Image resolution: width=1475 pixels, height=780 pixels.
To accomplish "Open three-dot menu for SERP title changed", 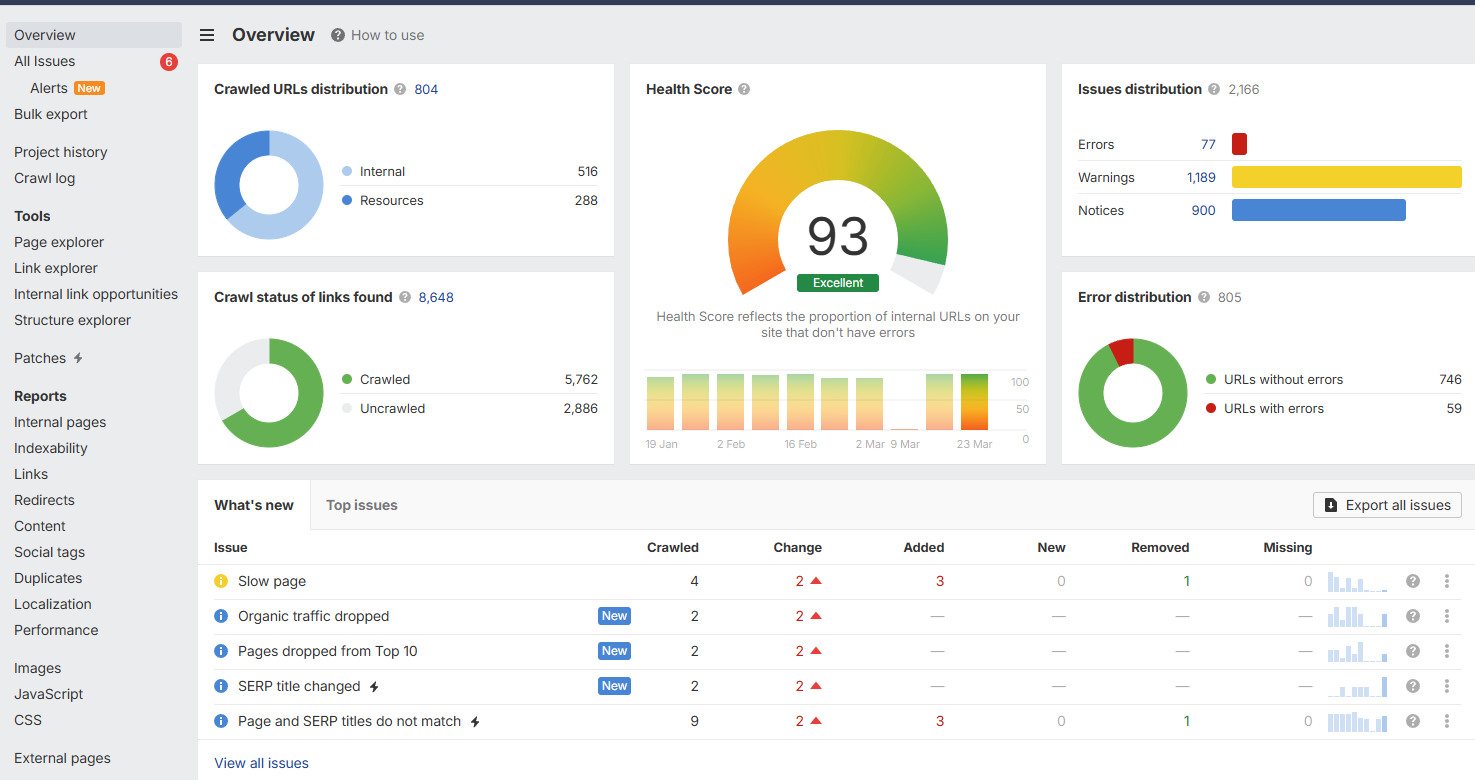I will point(1447,686).
